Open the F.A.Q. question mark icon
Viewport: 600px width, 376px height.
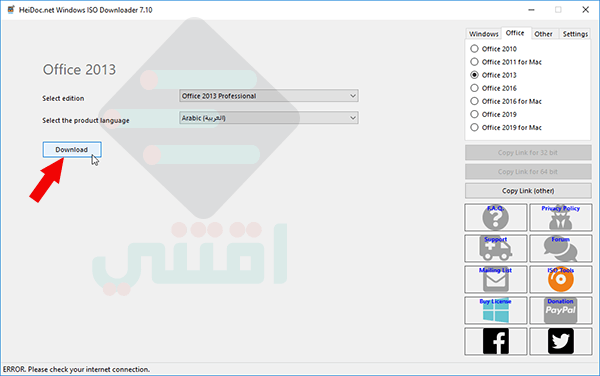click(496, 217)
